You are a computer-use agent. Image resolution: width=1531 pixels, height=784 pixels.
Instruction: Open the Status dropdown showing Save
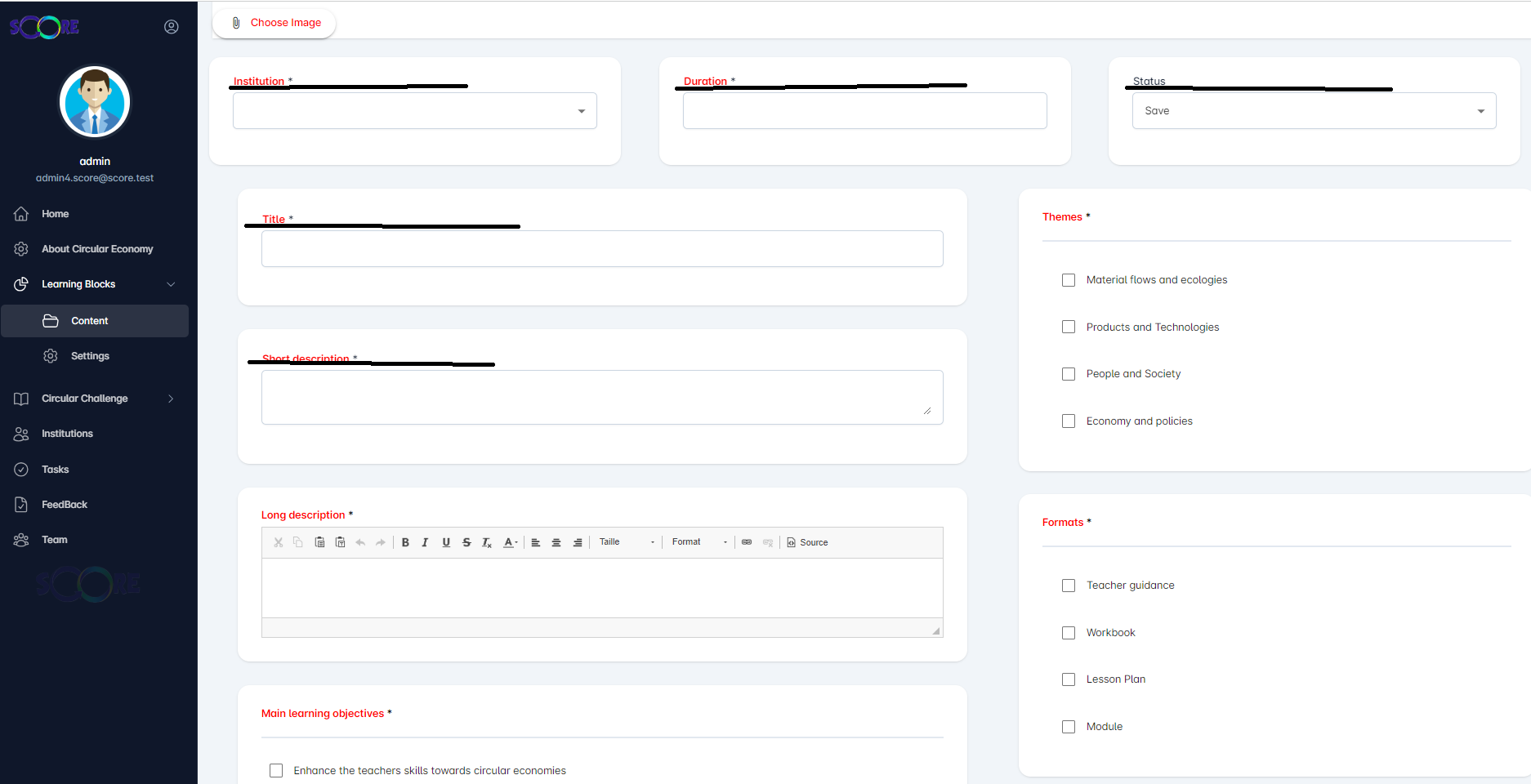(1314, 111)
